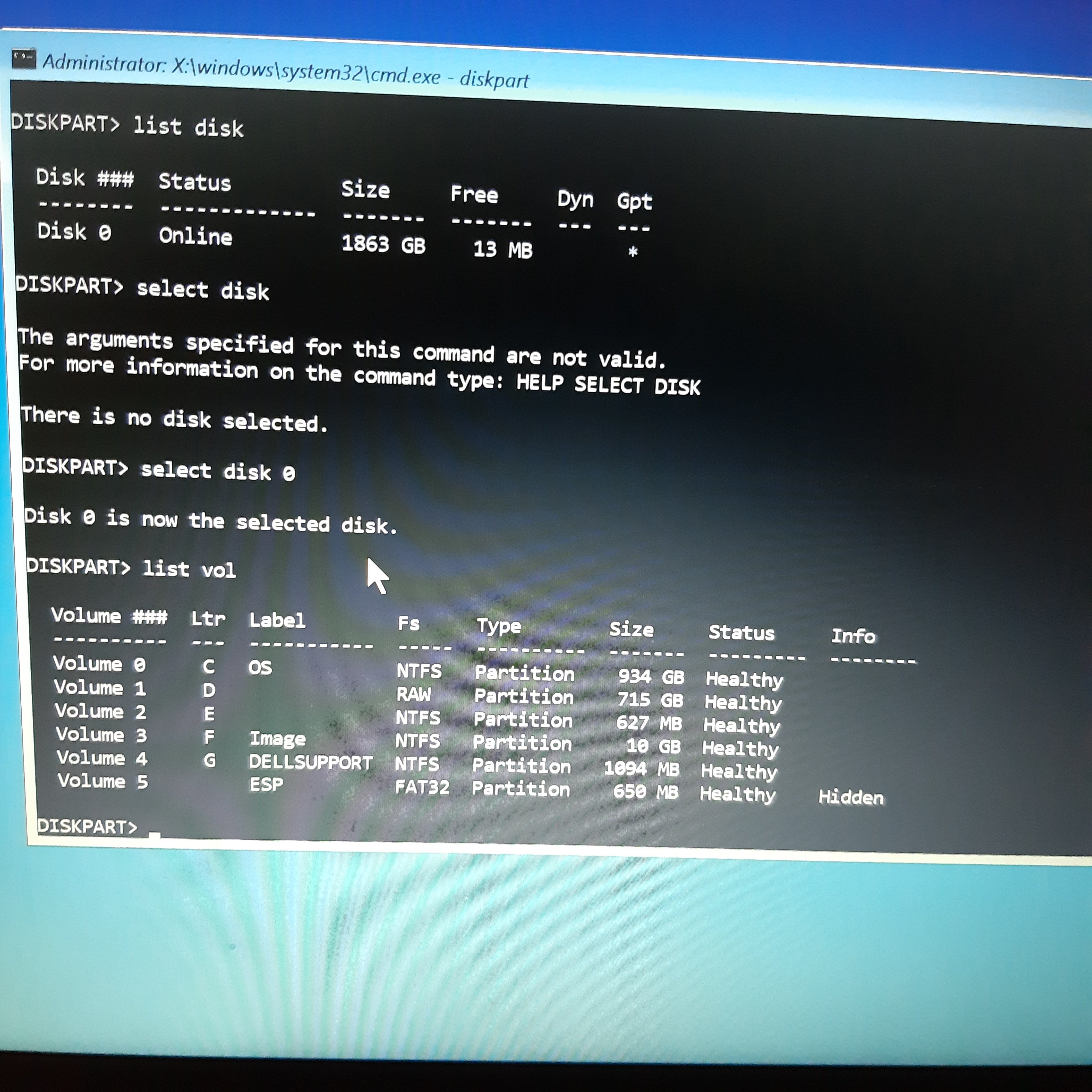Click the 'Volume 3' row label

(x=101, y=735)
